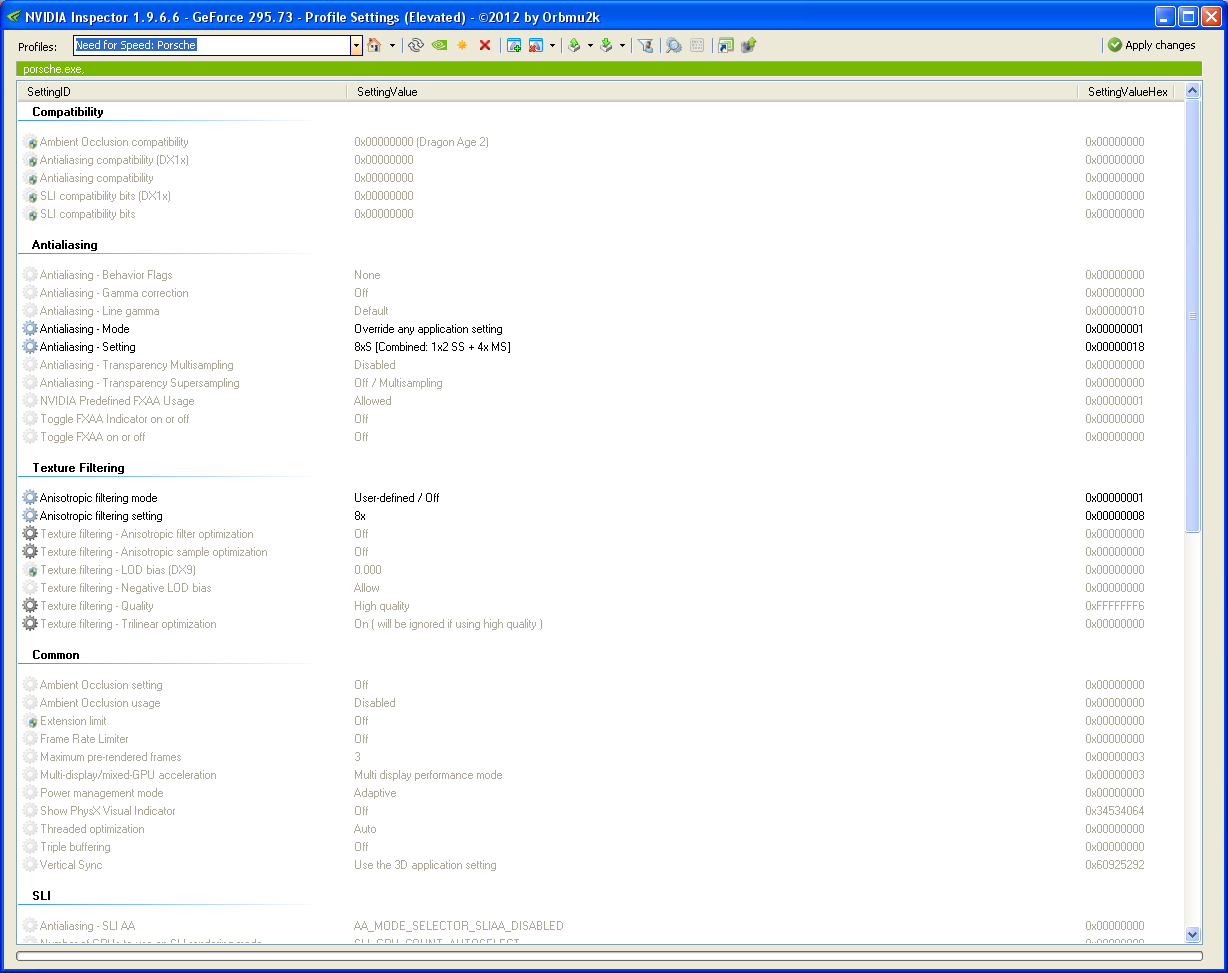Image resolution: width=1228 pixels, height=973 pixels.
Task: Select the Frame Rate Limiter row
Action: point(600,739)
